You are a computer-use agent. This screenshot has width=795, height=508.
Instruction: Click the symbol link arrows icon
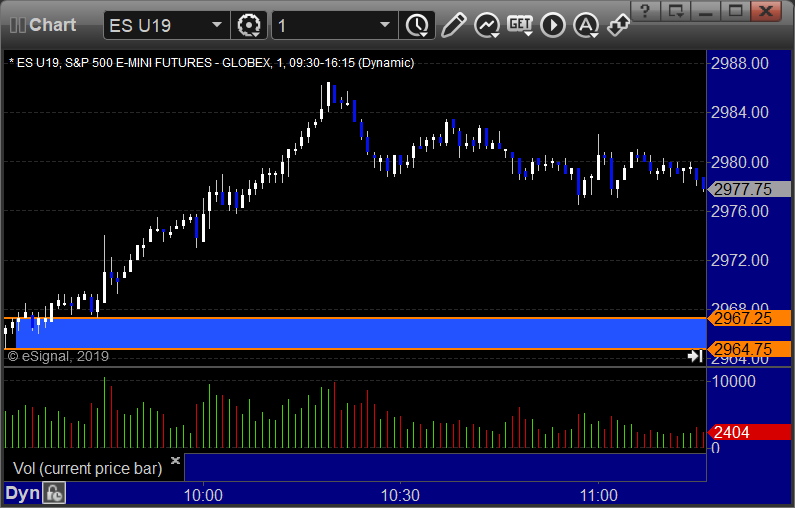pyautogui.click(x=619, y=25)
